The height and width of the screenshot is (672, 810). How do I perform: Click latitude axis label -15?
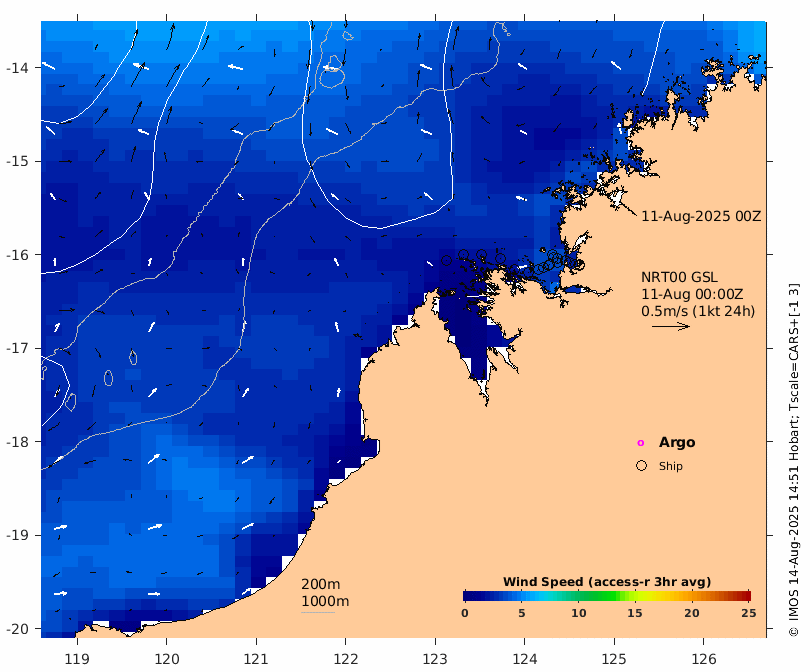17,161
